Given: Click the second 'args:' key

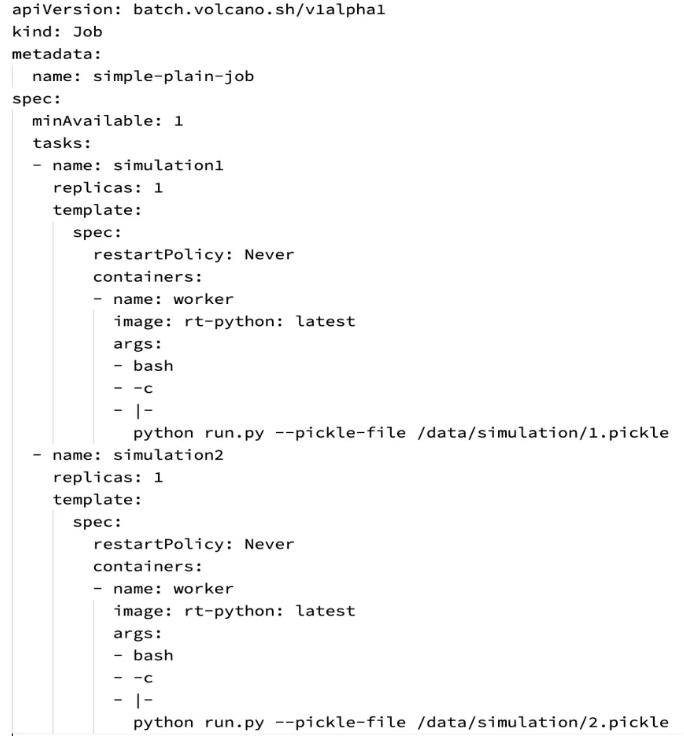Looking at the screenshot, I should [138, 634].
